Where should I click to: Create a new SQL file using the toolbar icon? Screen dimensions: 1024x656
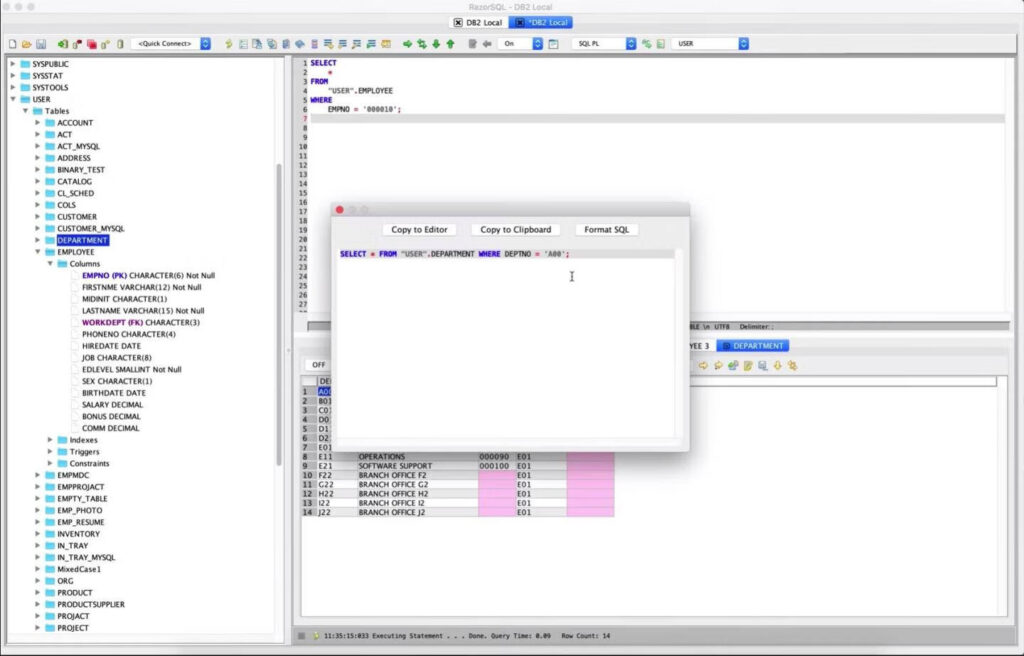click(x=11, y=44)
